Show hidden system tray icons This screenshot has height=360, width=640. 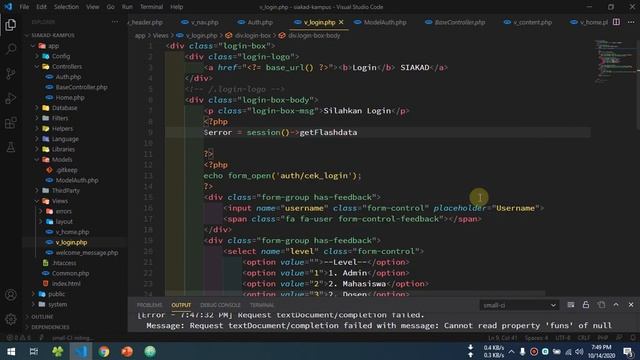[511, 351]
